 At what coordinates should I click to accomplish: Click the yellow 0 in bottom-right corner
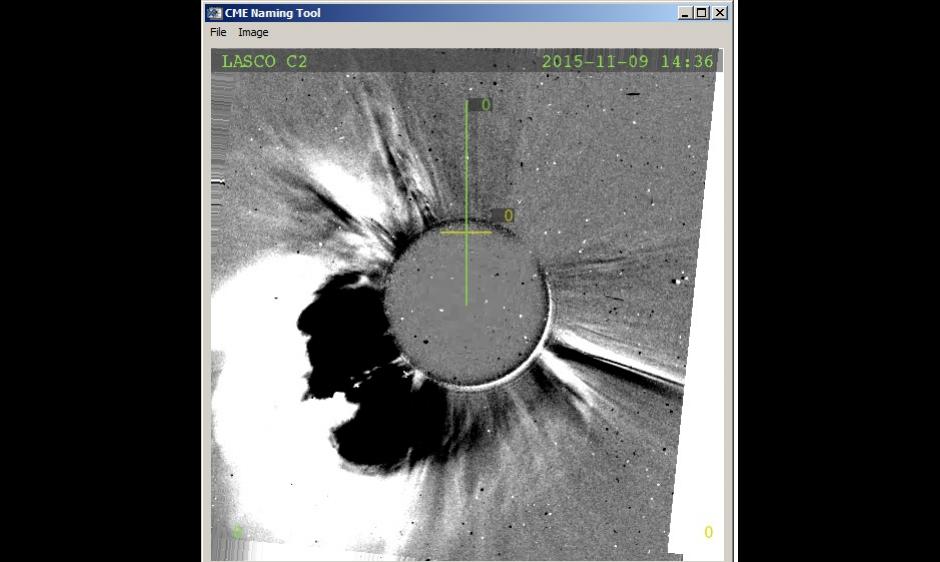tap(709, 532)
